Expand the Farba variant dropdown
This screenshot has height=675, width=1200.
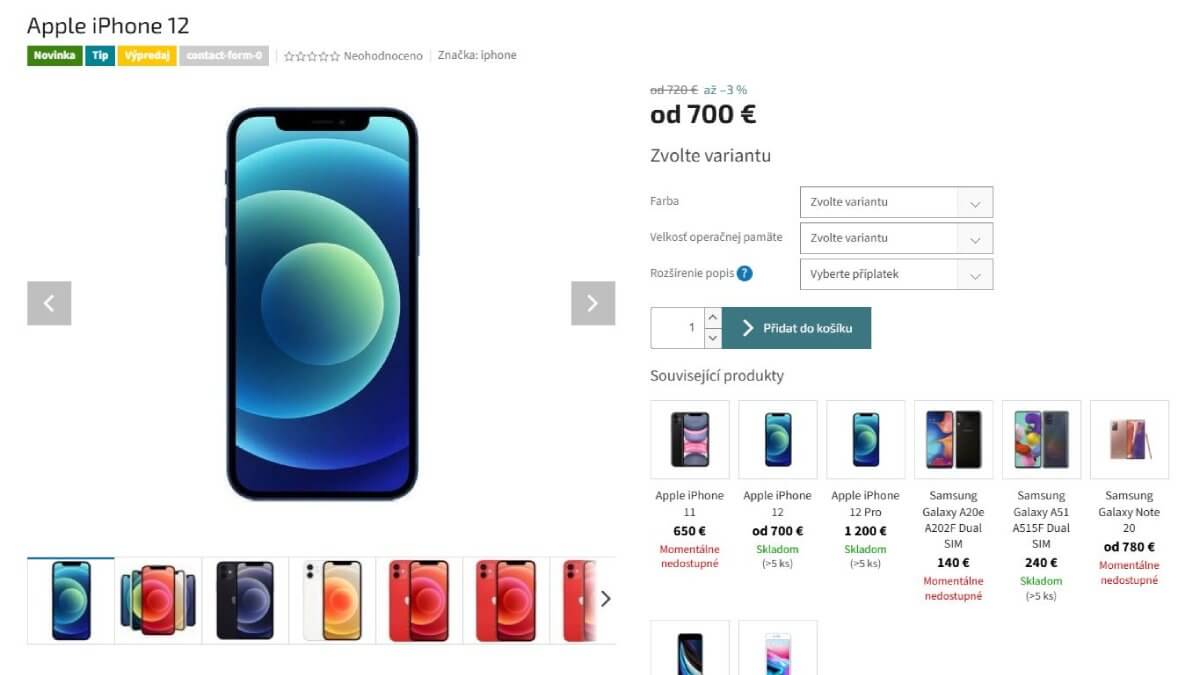pos(896,202)
